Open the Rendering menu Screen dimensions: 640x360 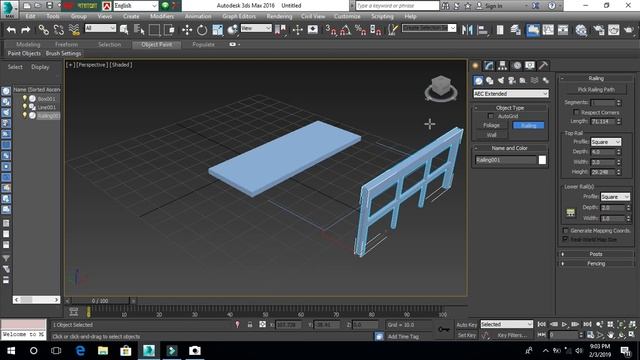coord(279,16)
